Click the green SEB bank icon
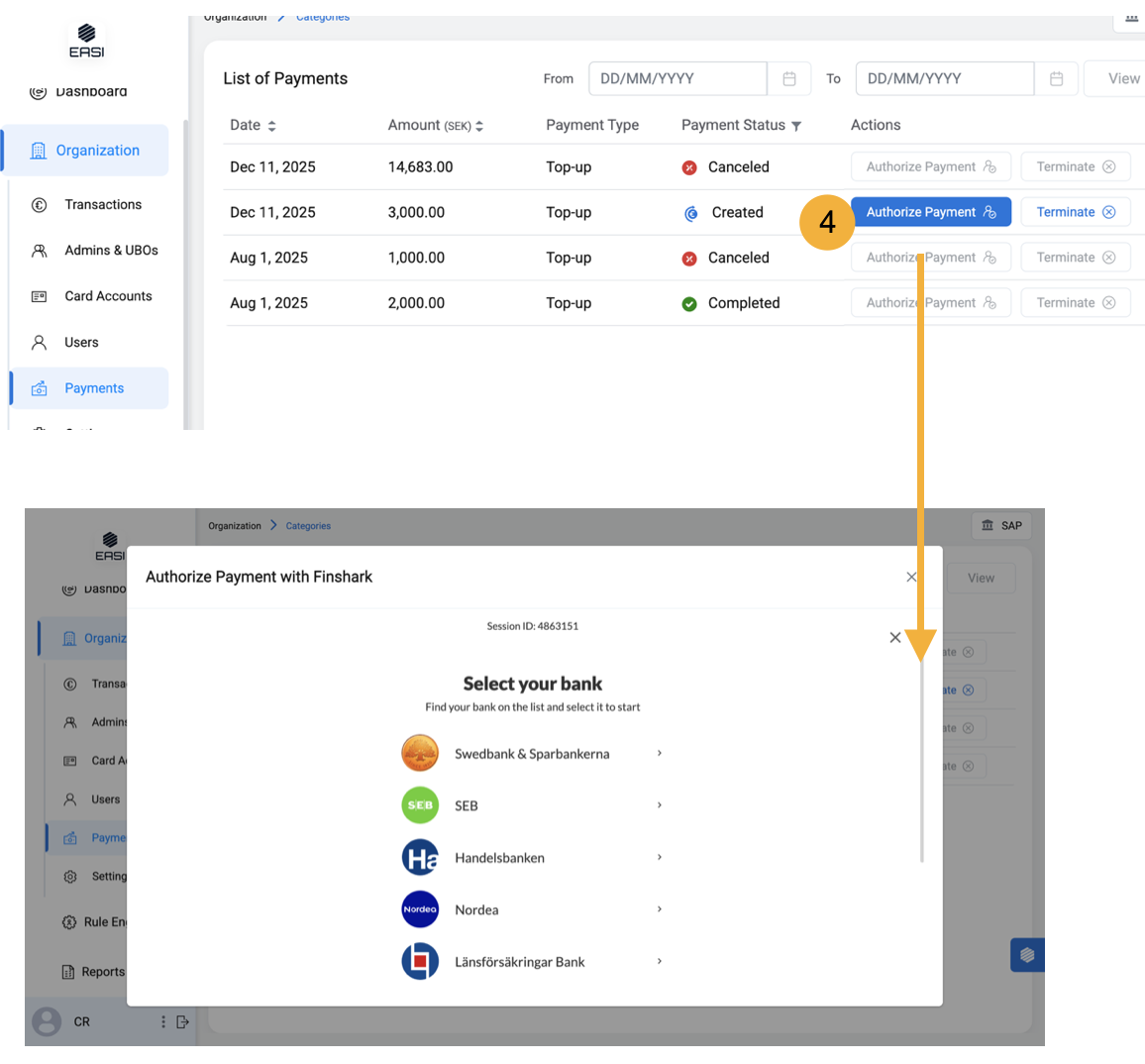The width and height of the screenshot is (1145, 1064). coord(420,805)
